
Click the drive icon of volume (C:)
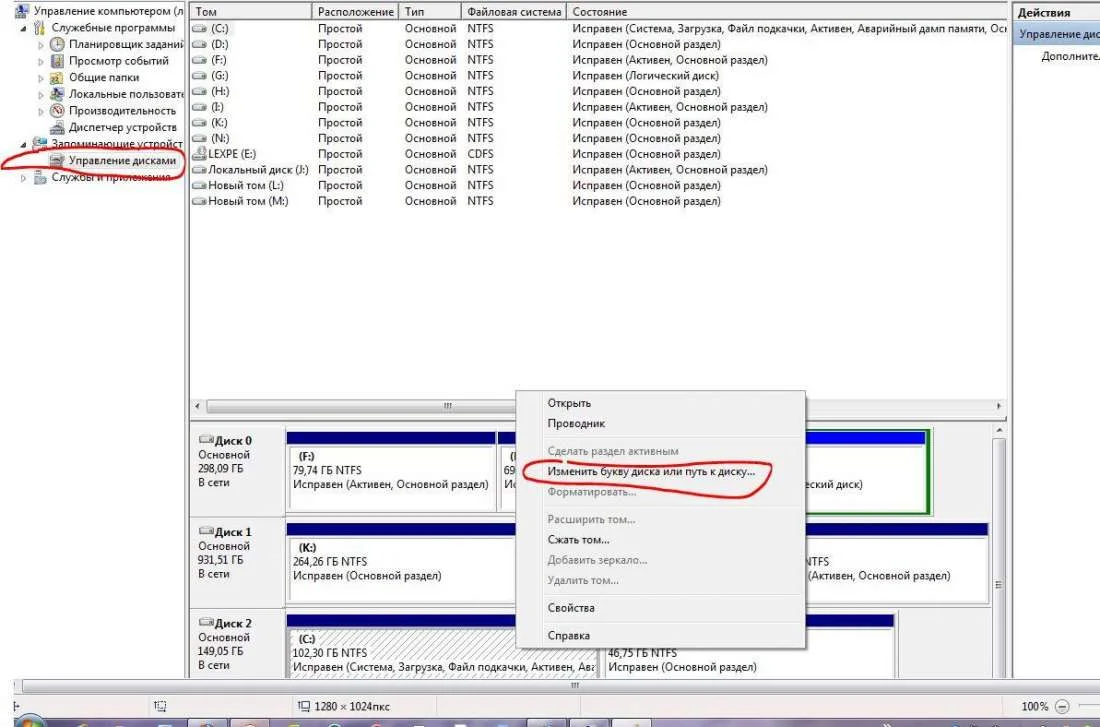click(199, 29)
